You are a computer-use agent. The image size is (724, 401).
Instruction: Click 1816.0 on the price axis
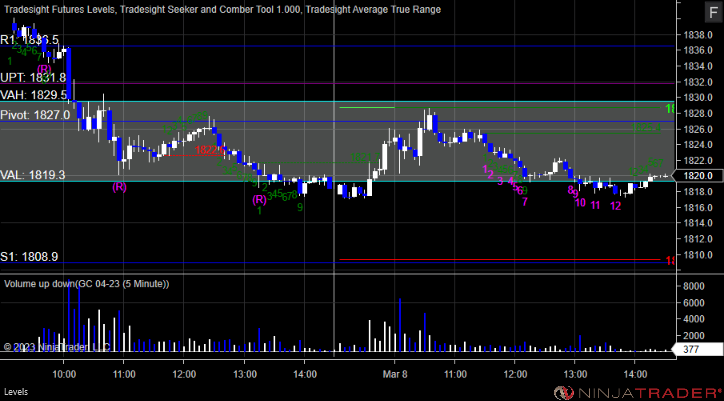(697, 207)
